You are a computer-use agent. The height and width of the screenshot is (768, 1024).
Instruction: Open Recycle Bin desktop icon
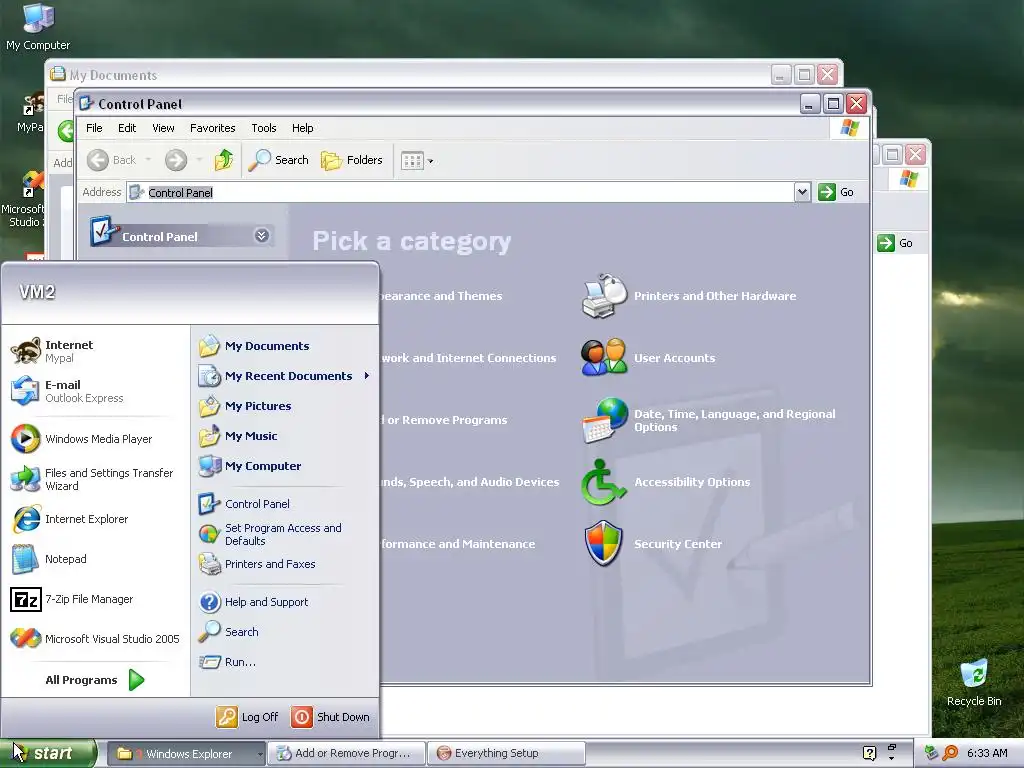coord(974,682)
